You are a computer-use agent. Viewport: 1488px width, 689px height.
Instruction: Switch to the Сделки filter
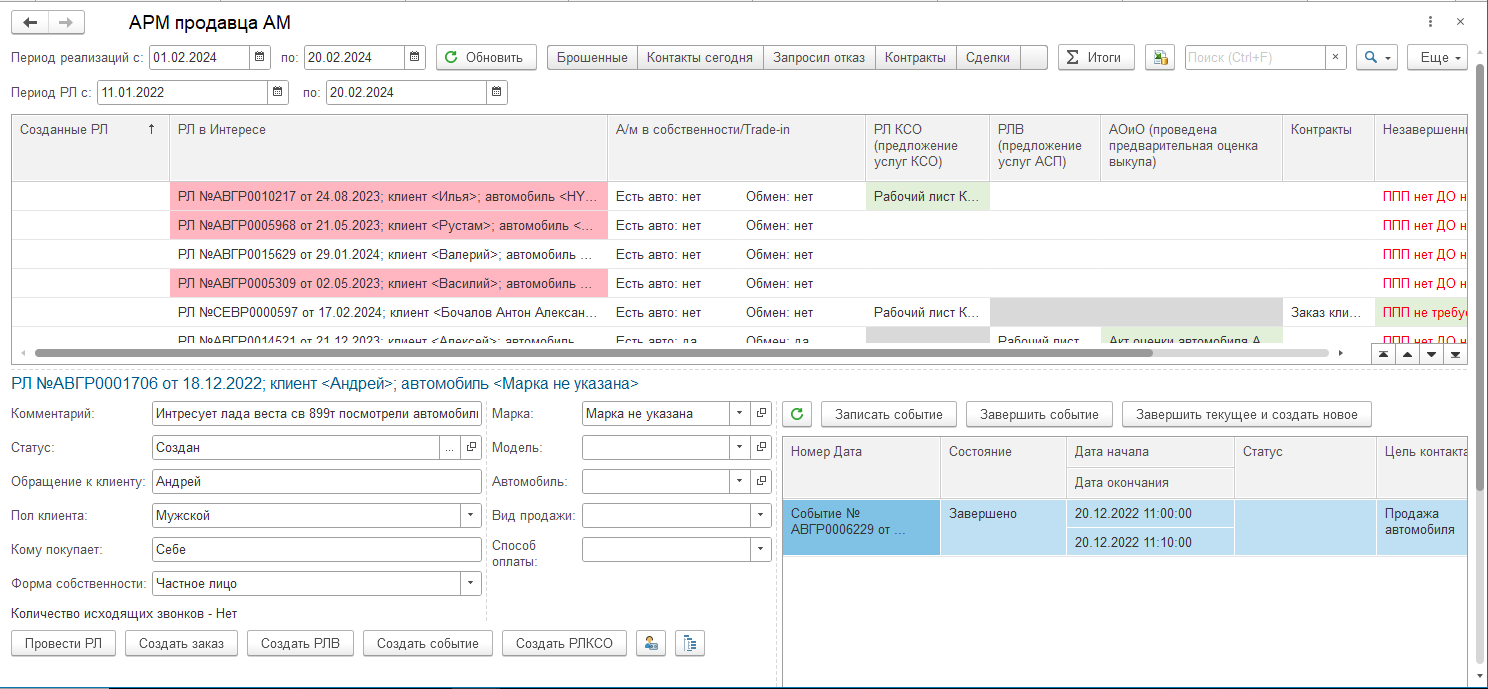[988, 57]
